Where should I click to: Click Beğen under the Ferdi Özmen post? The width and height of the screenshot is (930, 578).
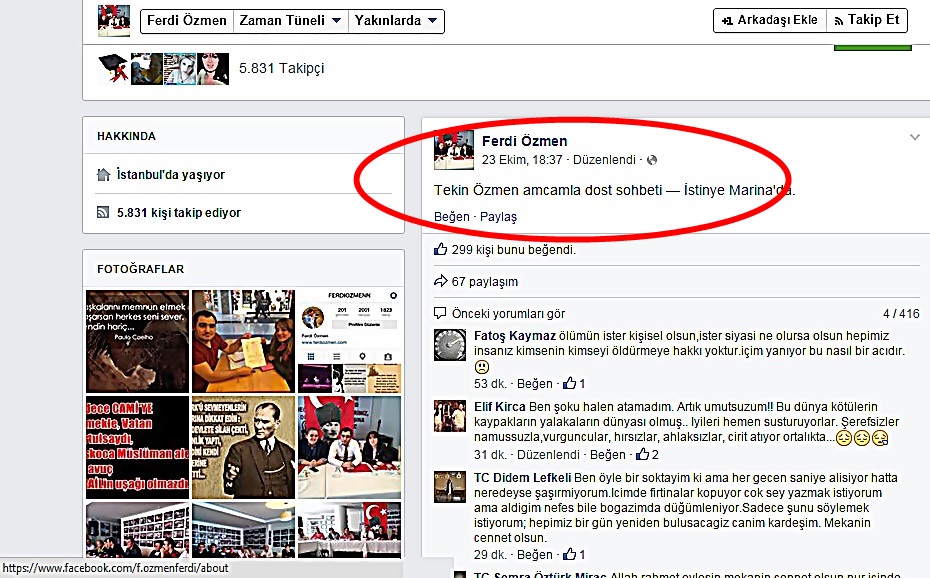[451, 217]
